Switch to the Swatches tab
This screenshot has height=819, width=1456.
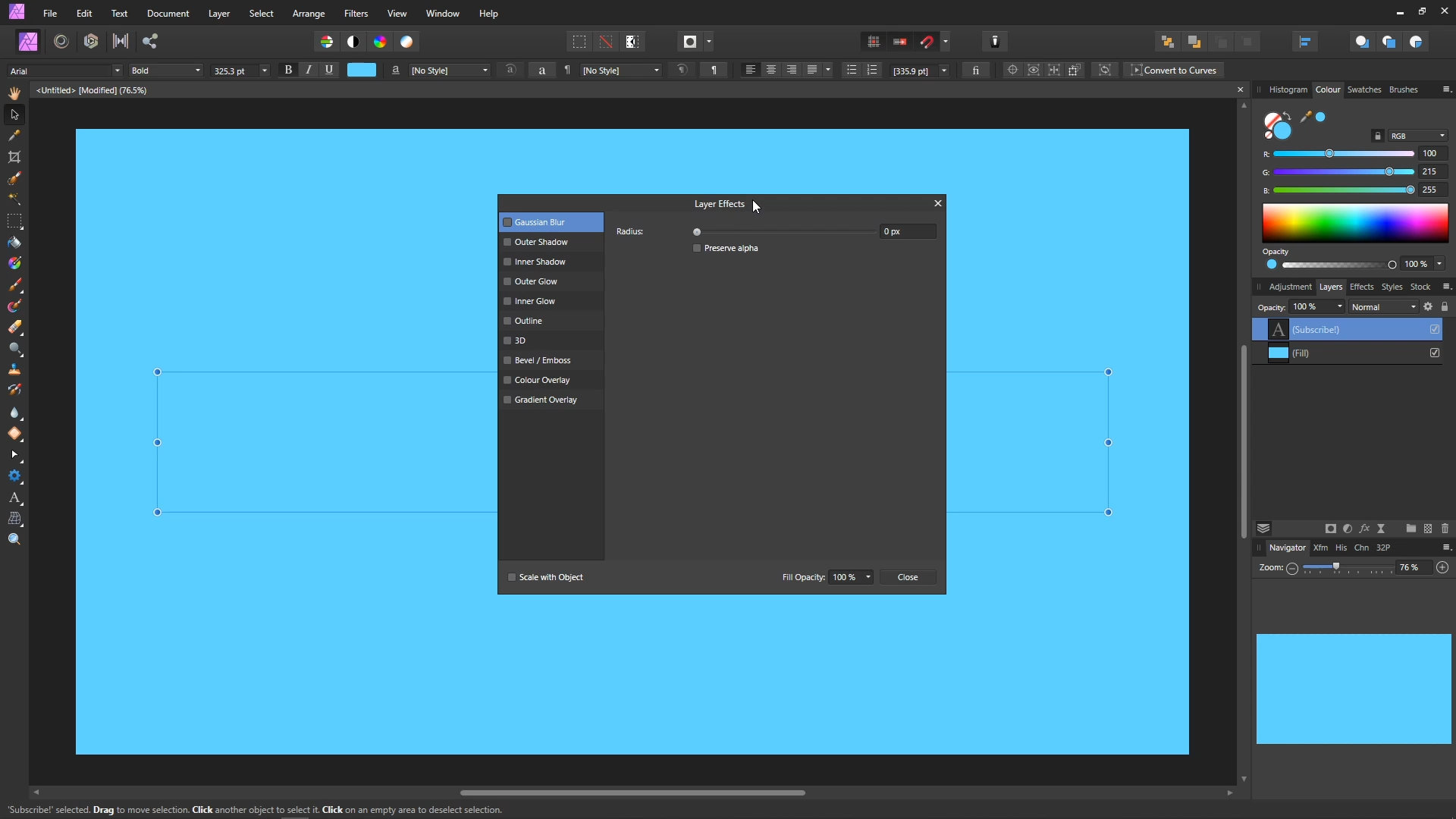coord(1363,89)
